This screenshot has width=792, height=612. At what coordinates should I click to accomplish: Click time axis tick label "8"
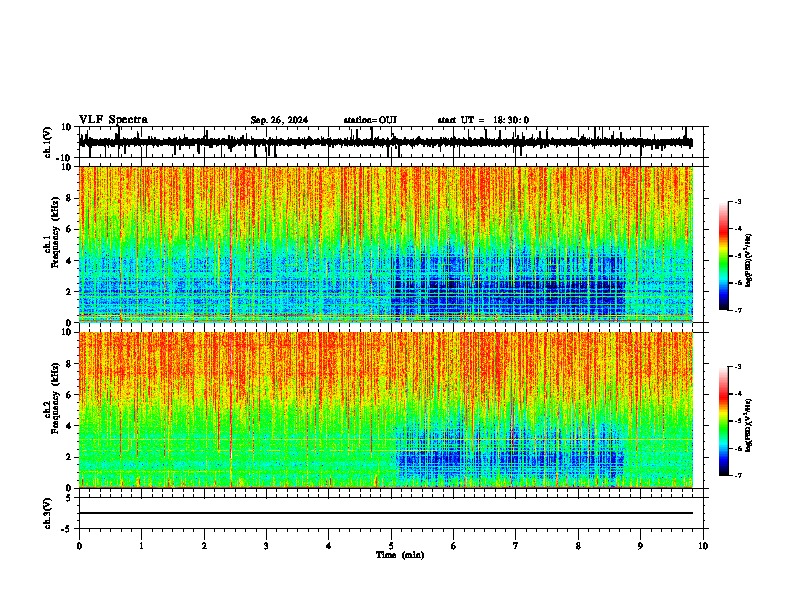[x=578, y=546]
